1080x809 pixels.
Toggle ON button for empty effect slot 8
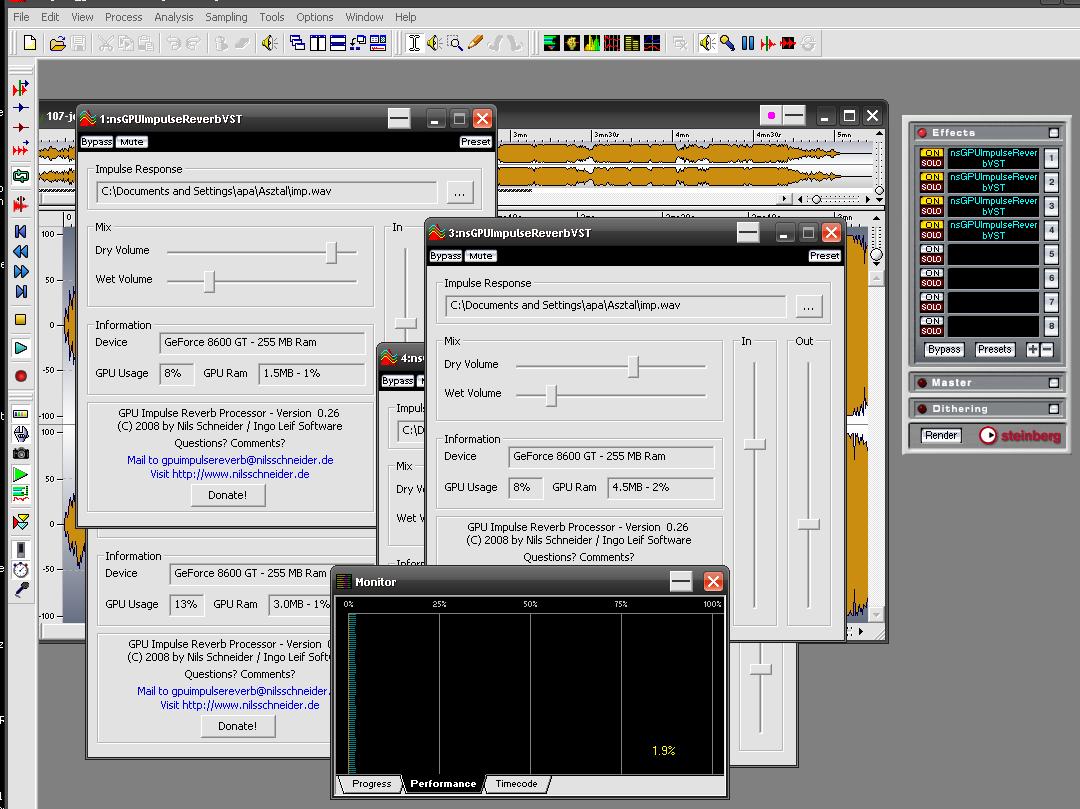[931, 321]
